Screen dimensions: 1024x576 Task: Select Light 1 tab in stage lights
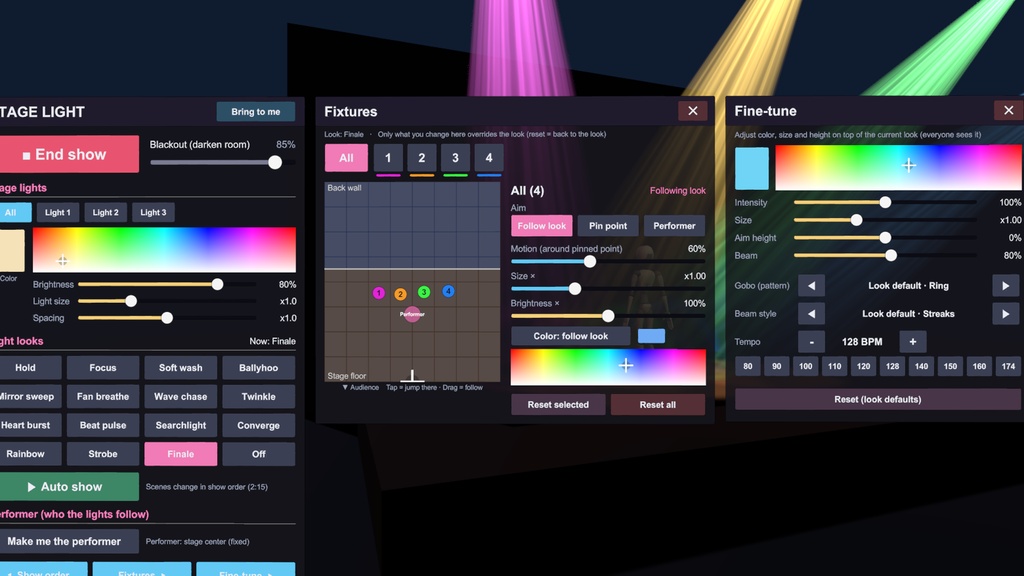click(57, 212)
